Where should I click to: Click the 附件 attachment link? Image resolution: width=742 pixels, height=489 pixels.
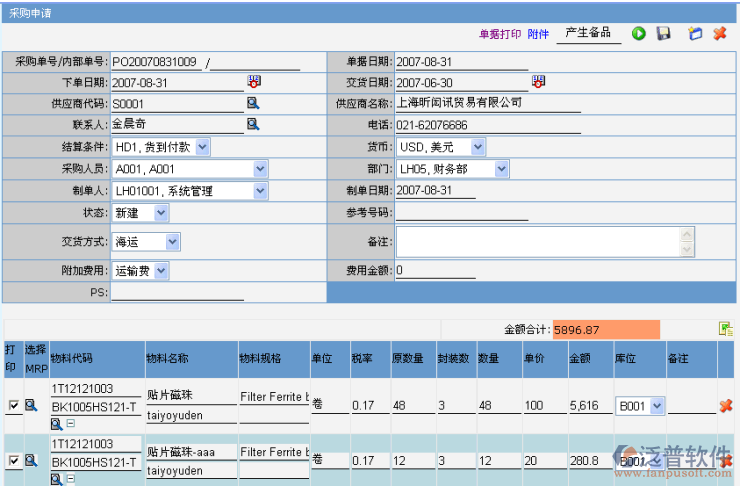tap(538, 34)
